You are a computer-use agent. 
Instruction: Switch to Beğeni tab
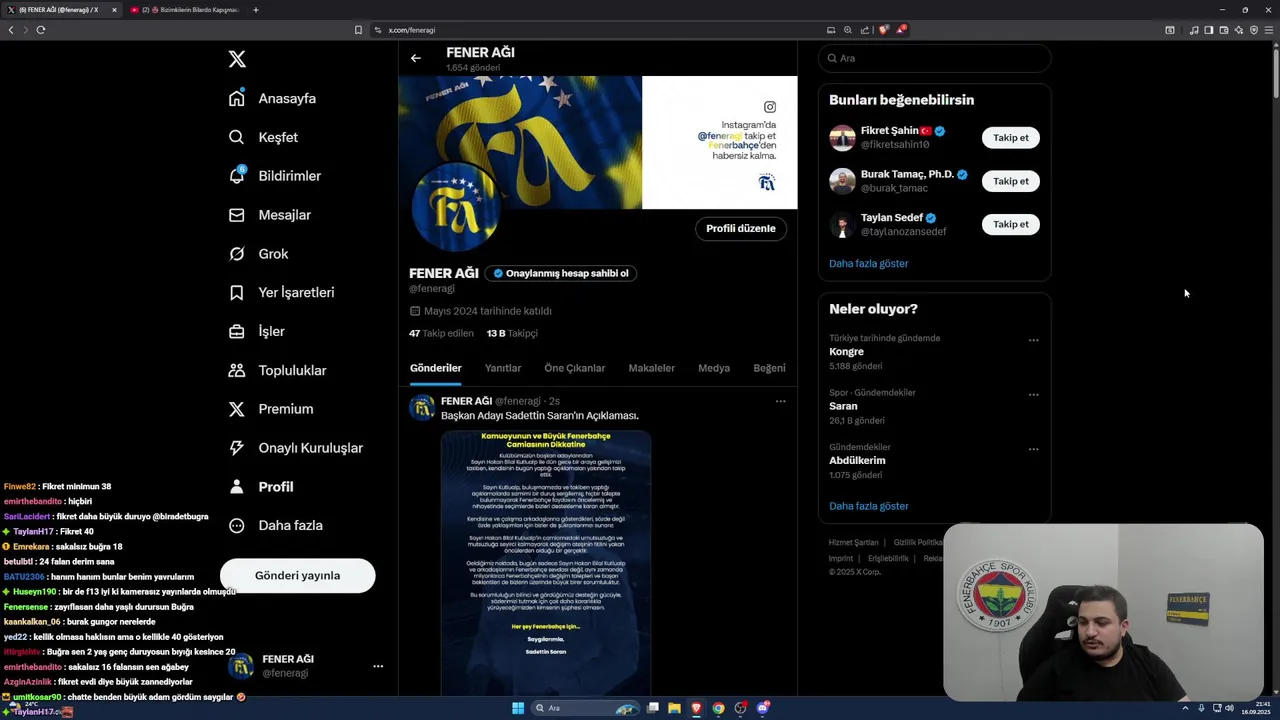[x=769, y=368]
